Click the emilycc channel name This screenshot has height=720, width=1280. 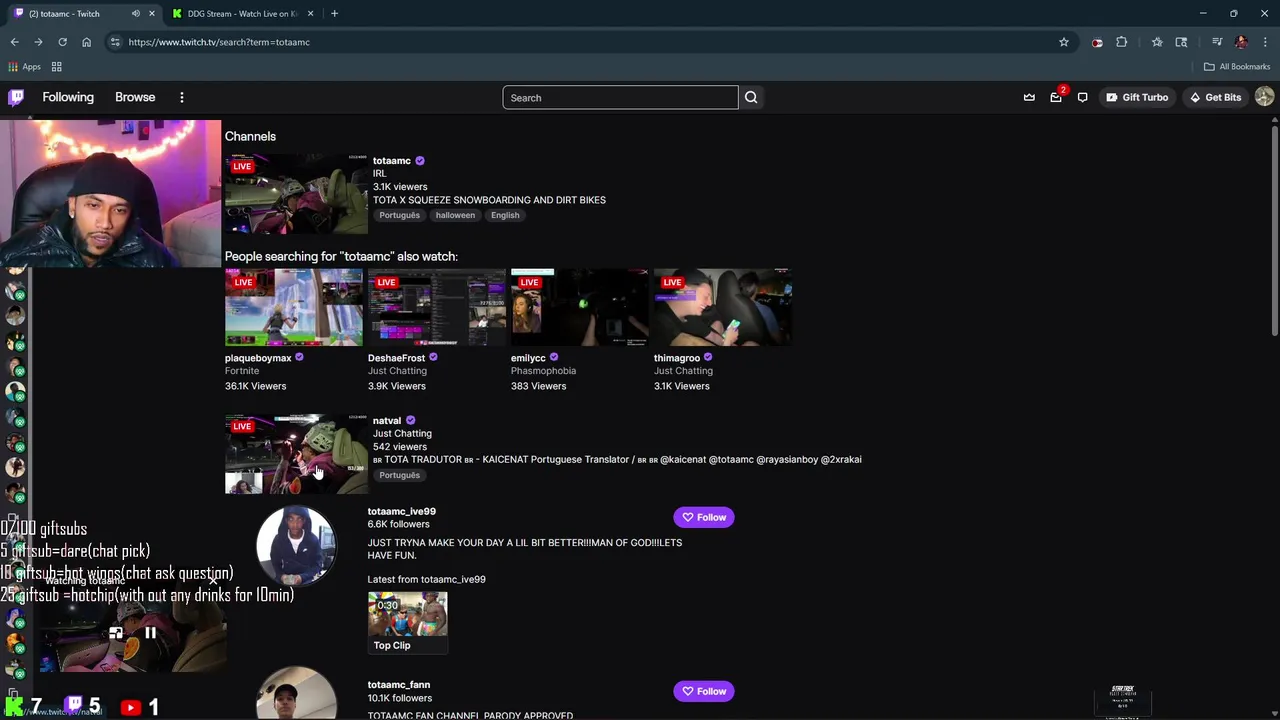pos(528,357)
